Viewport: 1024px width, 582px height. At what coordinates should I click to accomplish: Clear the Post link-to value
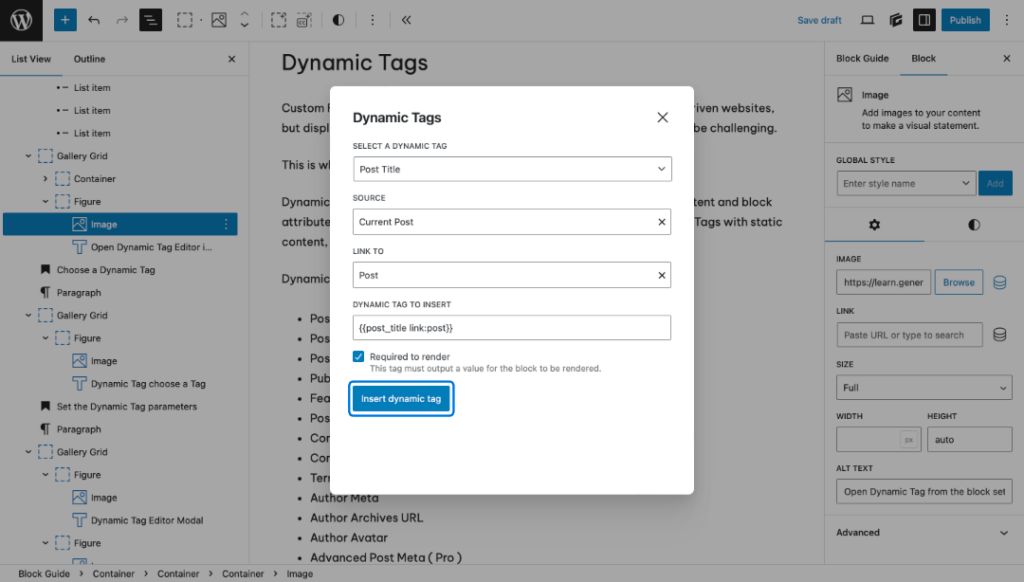coord(662,276)
